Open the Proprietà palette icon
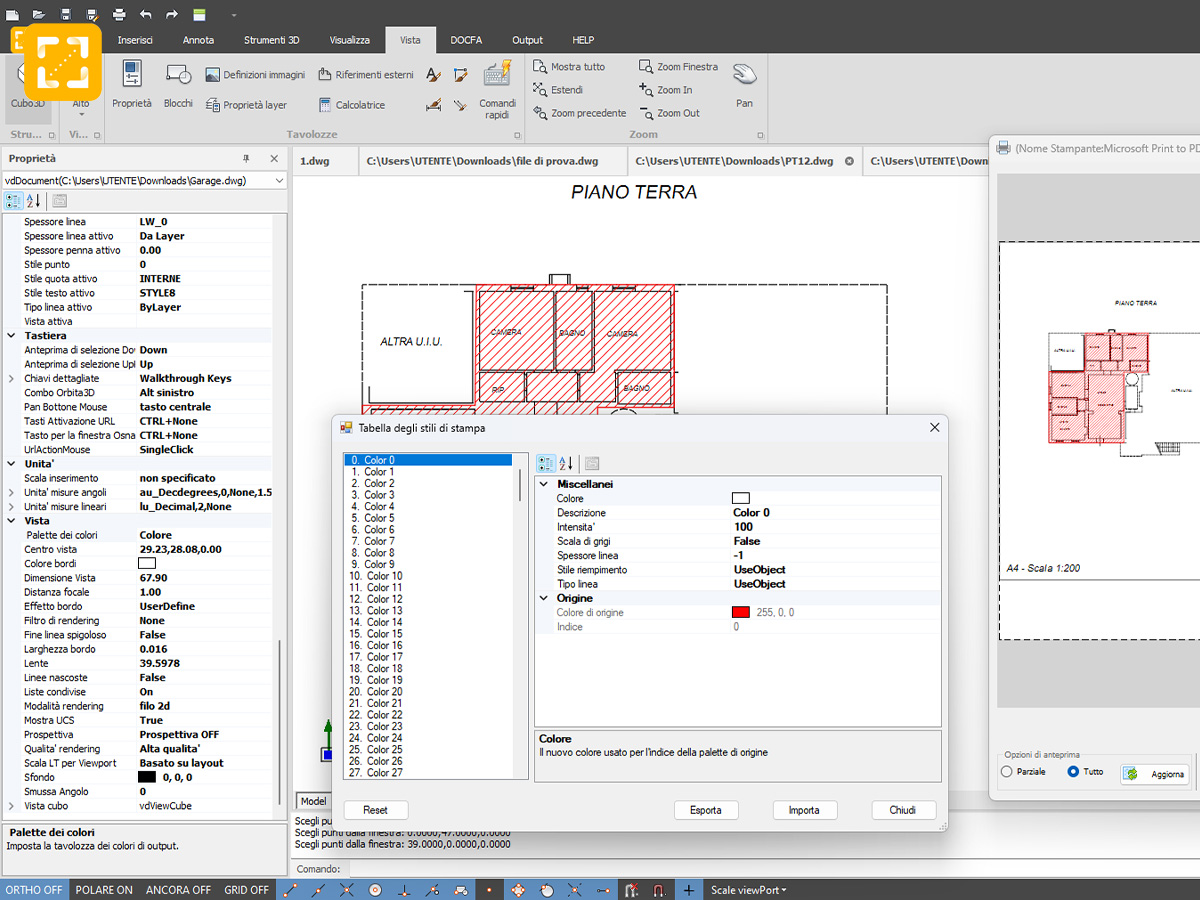Image resolution: width=1200 pixels, height=900 pixels. 131,74
